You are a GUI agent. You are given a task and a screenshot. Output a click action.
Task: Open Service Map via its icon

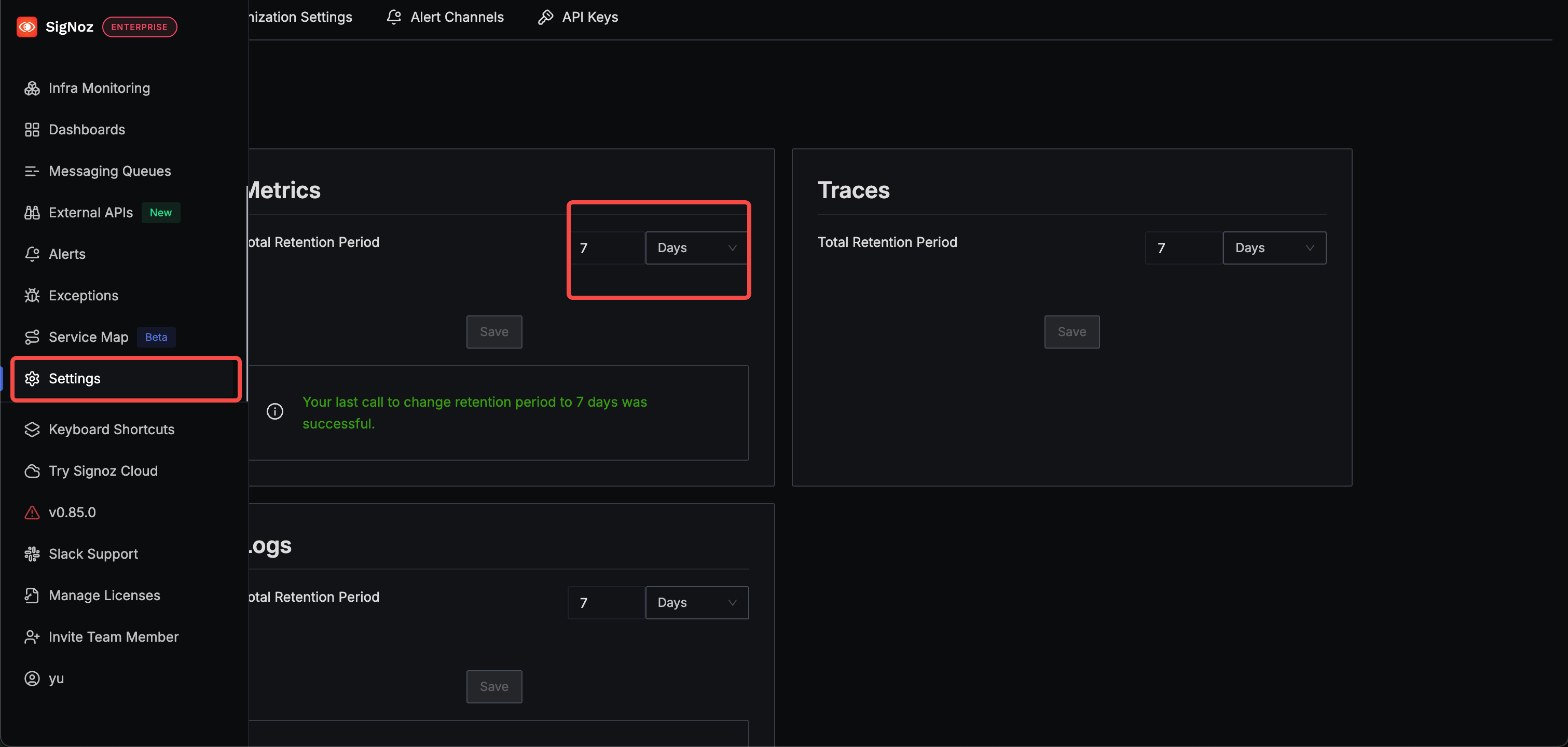coord(32,337)
